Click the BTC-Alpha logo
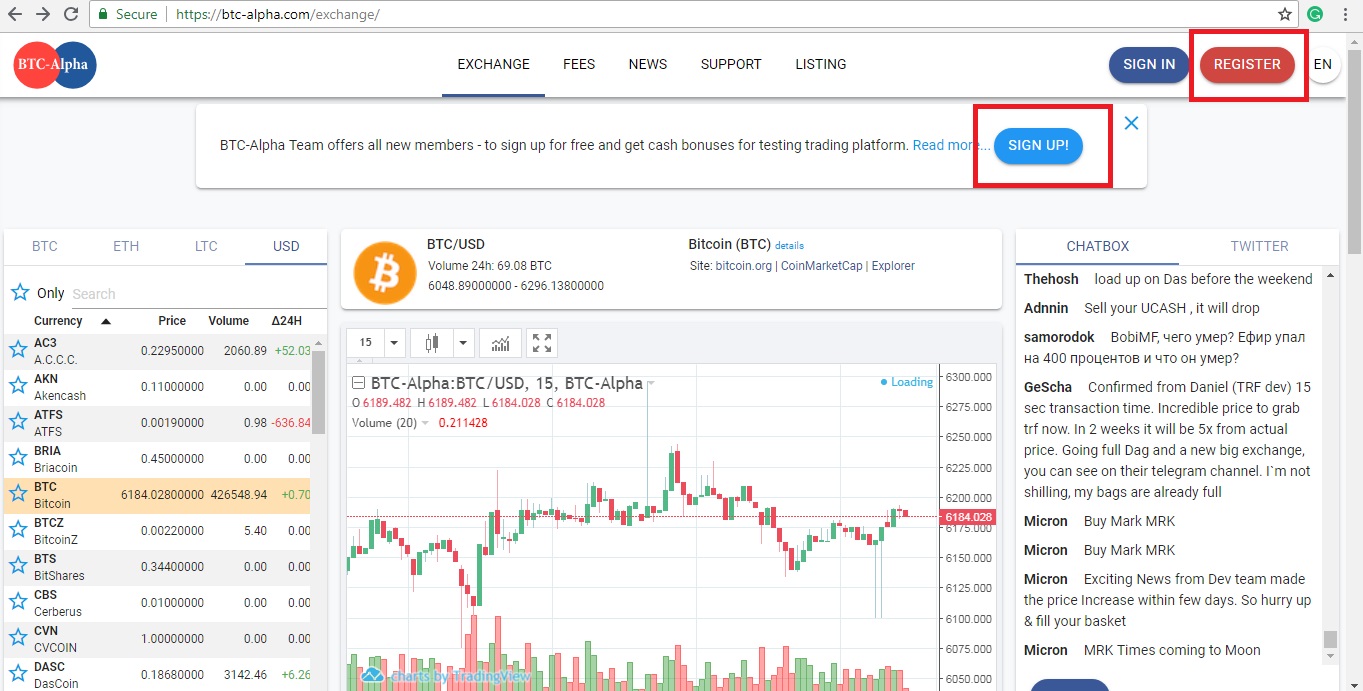This screenshot has width=1363, height=691. point(55,65)
